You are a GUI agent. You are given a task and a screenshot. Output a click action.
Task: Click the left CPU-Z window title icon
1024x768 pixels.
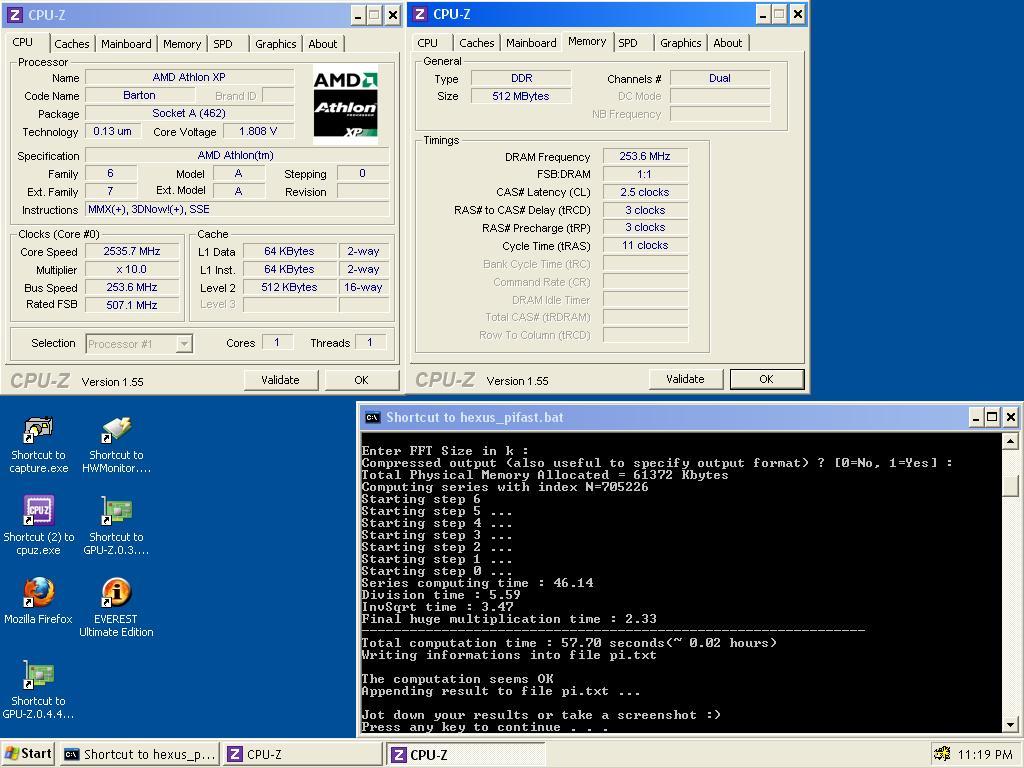click(14, 15)
